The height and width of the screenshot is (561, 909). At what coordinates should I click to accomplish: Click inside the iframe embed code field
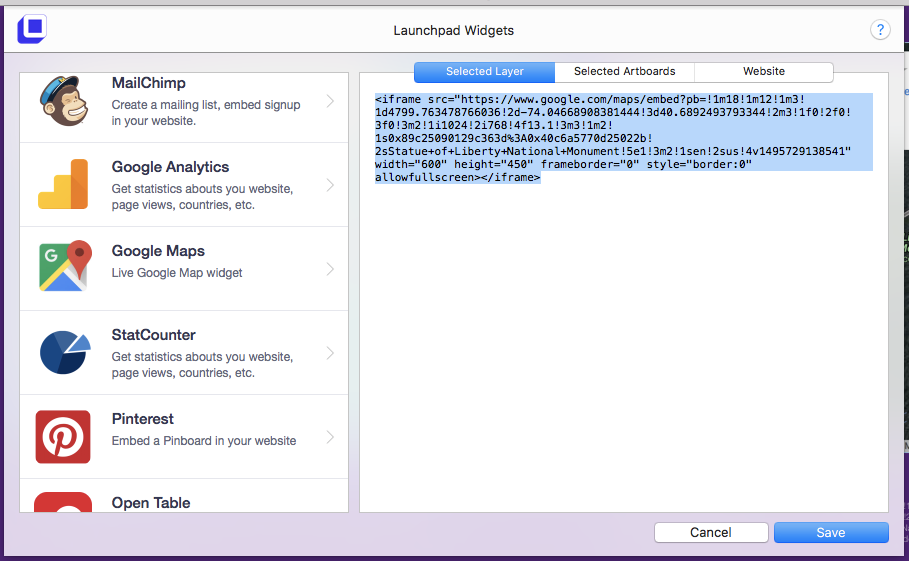[623, 293]
